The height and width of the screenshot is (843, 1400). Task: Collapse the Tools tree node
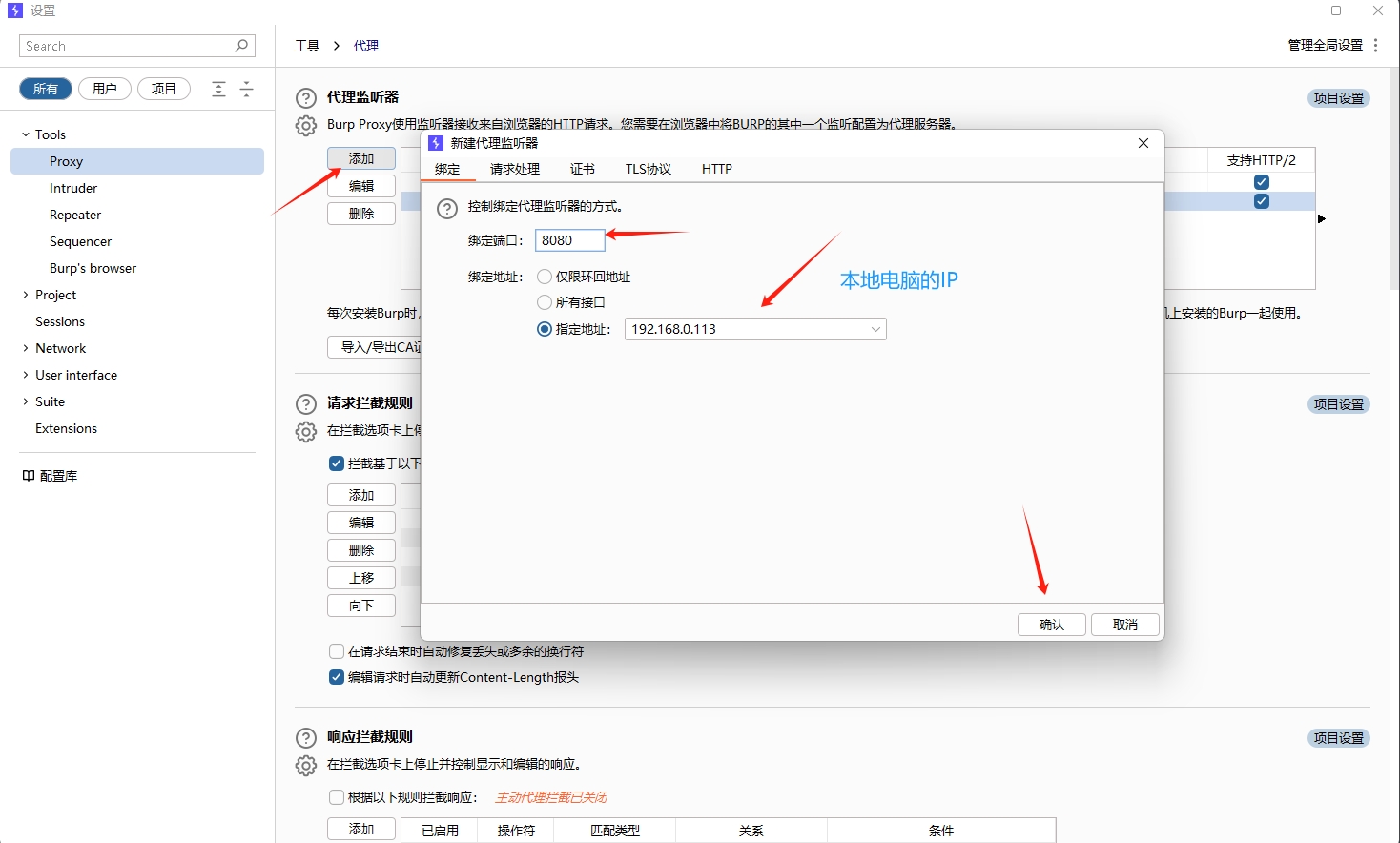click(26, 134)
